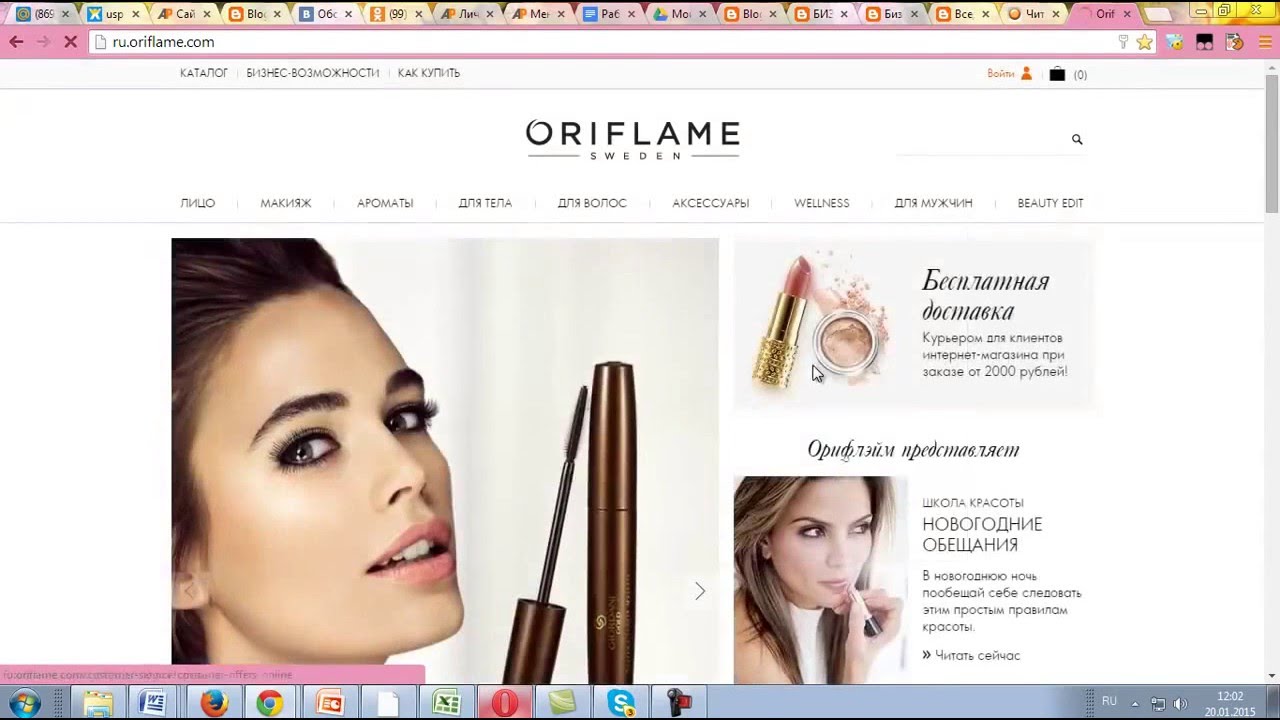Switch to the Раб Google Docs tab
This screenshot has height=720, width=1280.
click(x=609, y=14)
